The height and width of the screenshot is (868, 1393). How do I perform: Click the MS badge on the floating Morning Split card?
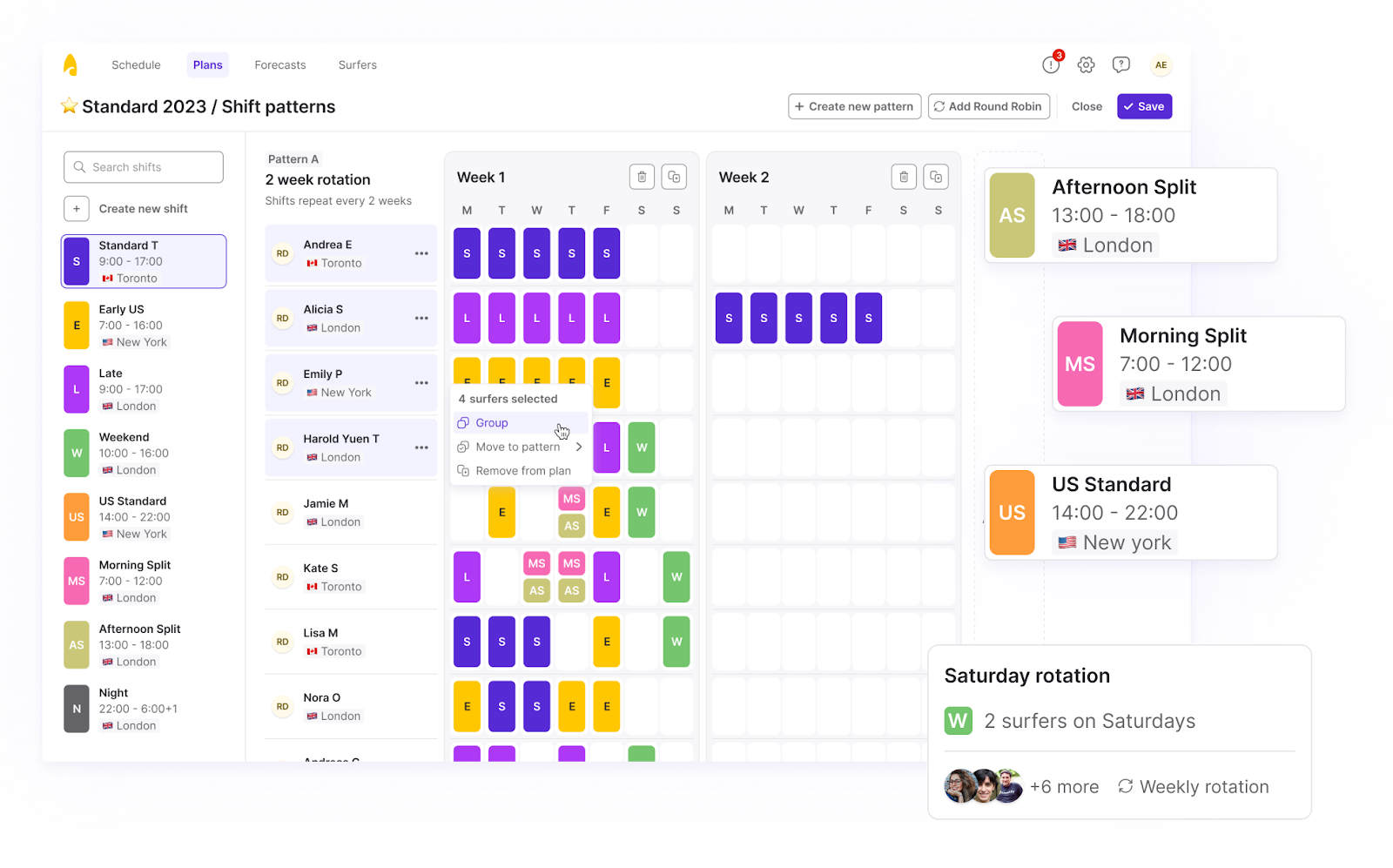coord(1080,364)
